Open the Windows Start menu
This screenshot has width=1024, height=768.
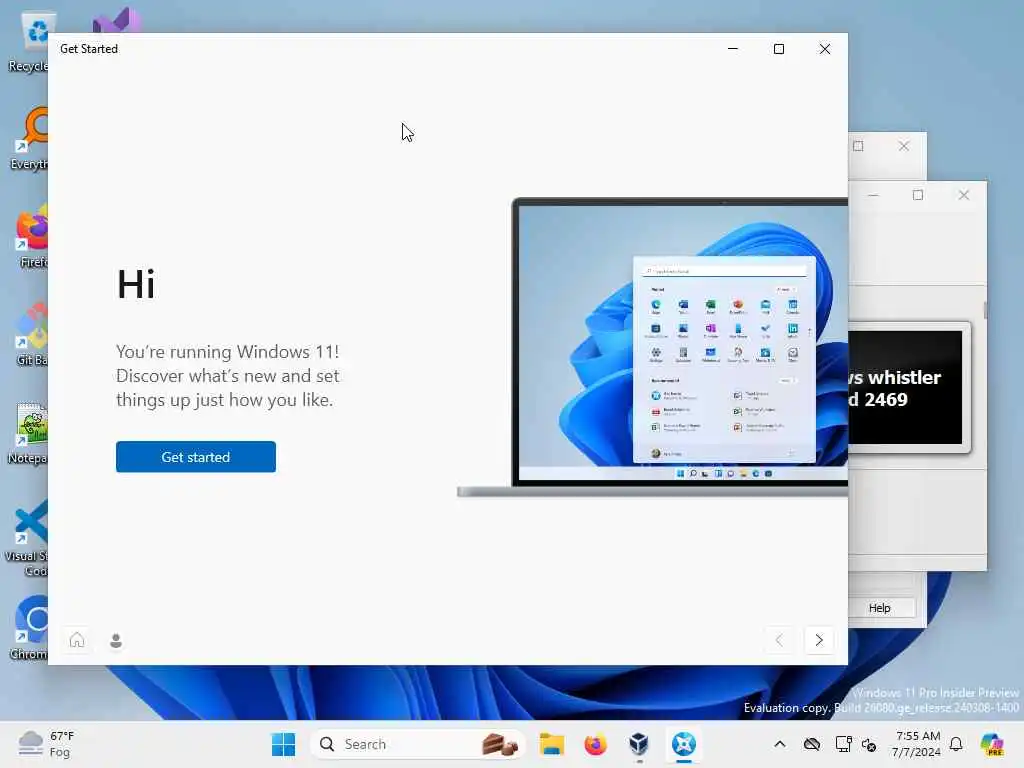283,744
